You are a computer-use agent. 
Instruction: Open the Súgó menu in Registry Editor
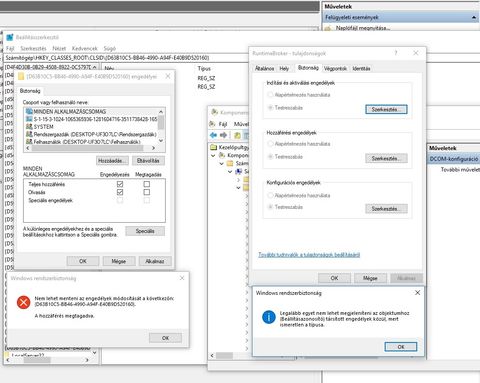(109, 48)
